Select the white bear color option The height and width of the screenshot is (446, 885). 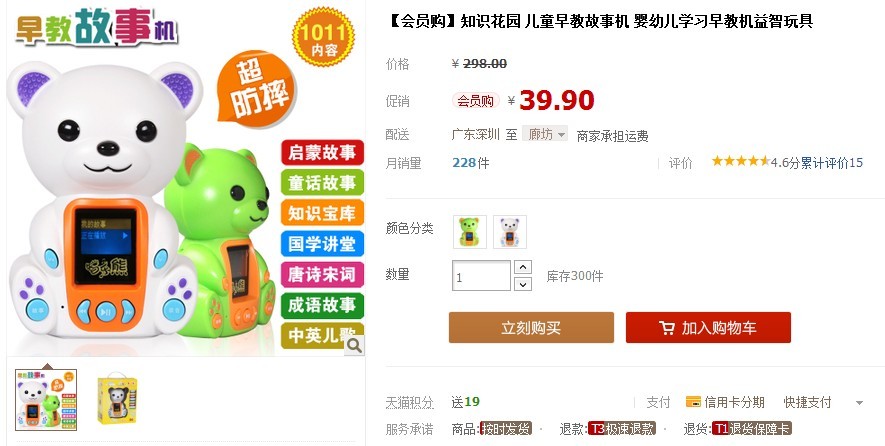click(x=510, y=231)
